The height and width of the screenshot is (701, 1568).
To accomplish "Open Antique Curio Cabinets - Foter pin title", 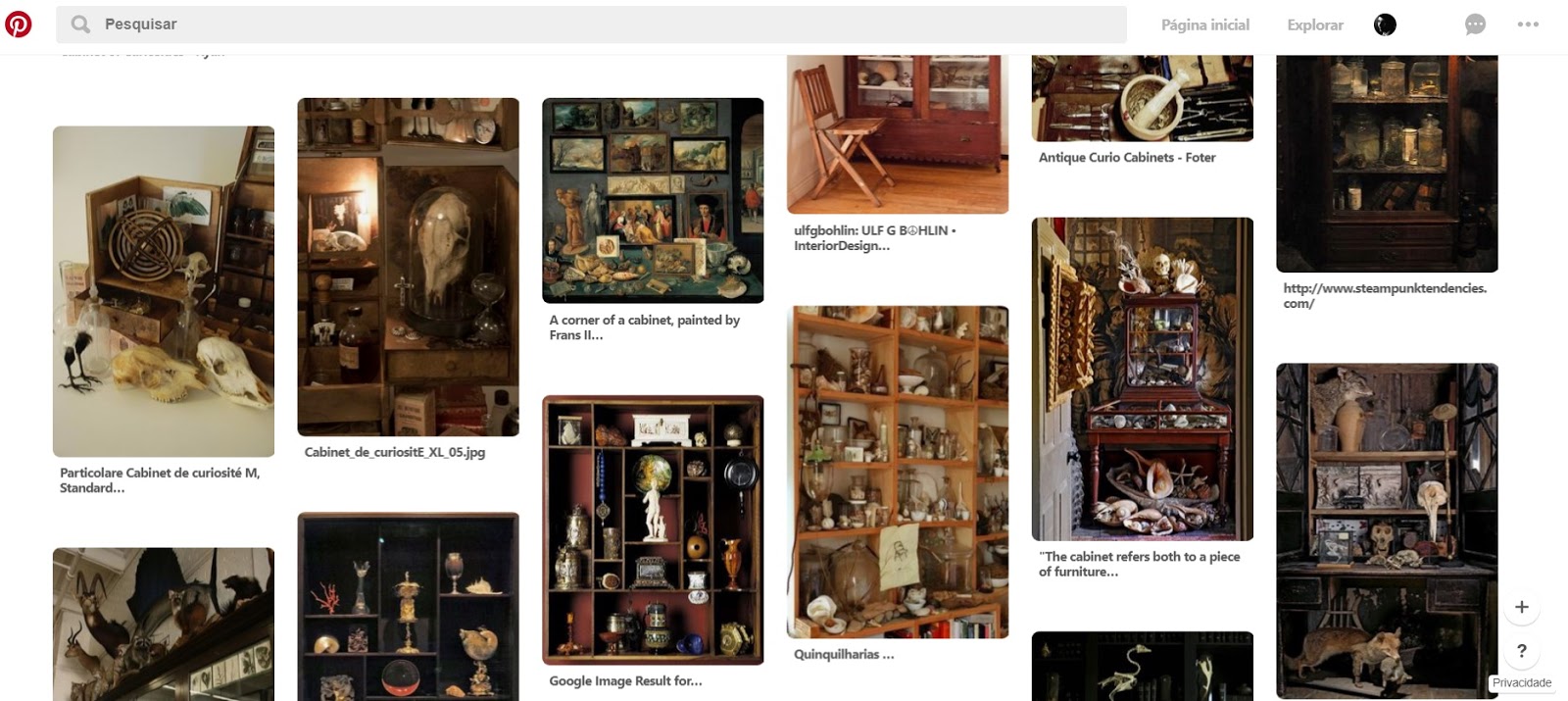I will pyautogui.click(x=1127, y=158).
